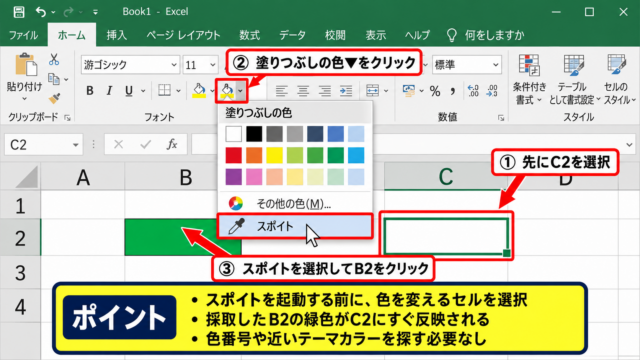Pick the purple swatch in the fill palette
640x360 pixels.
[233, 177]
